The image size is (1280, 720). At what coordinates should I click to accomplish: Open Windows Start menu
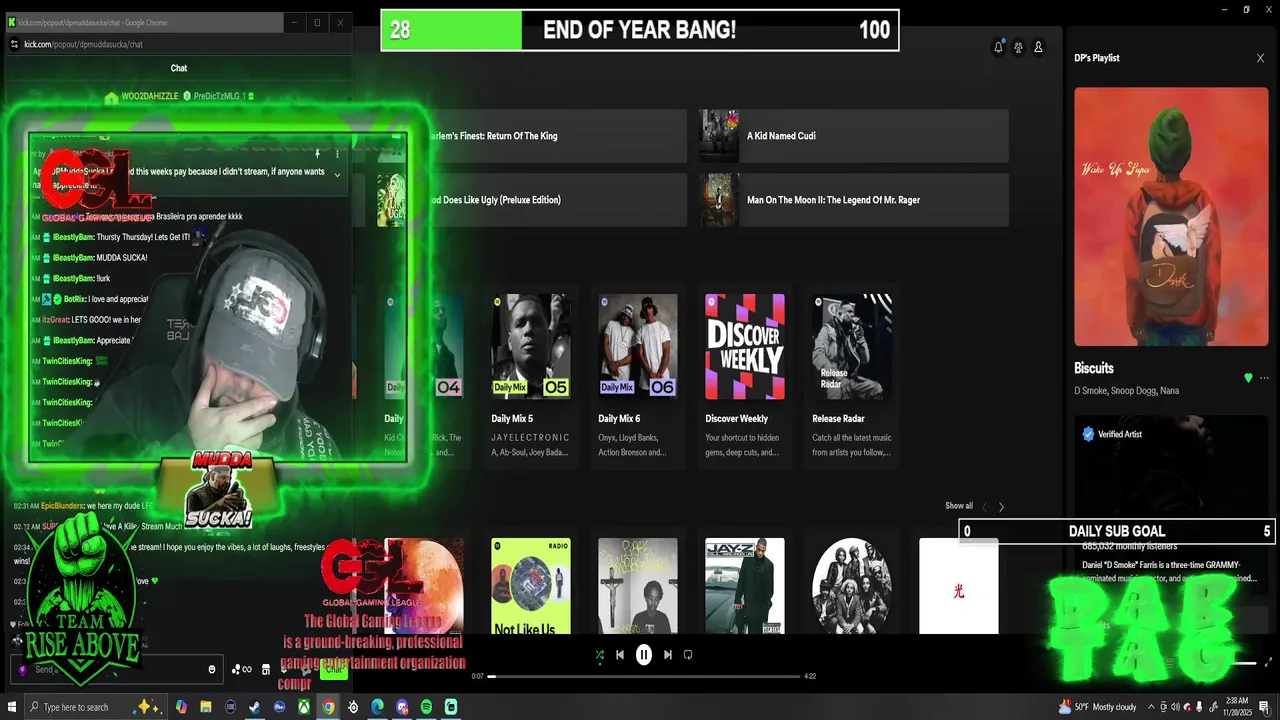click(x=12, y=707)
